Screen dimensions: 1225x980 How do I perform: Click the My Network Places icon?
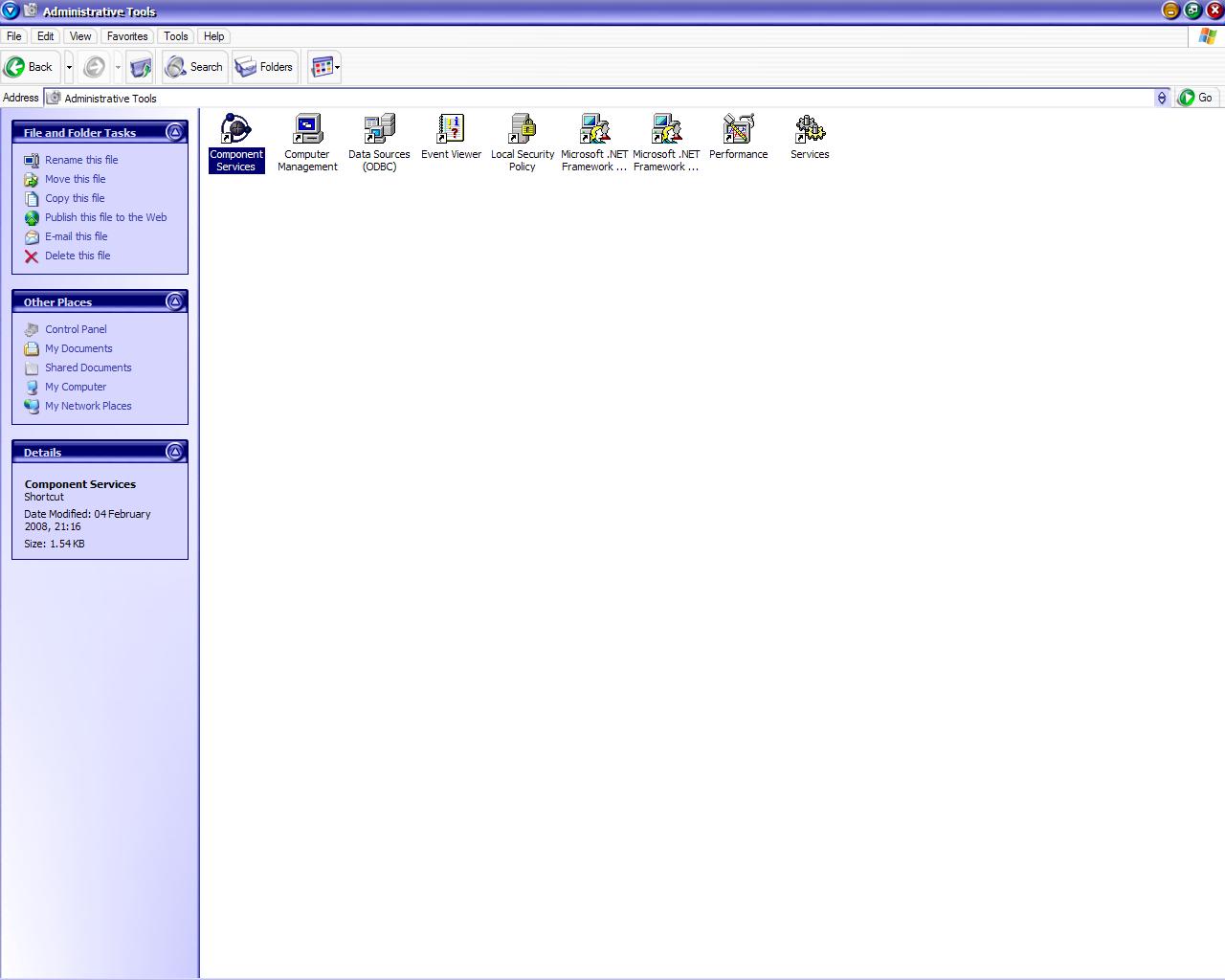tap(32, 406)
